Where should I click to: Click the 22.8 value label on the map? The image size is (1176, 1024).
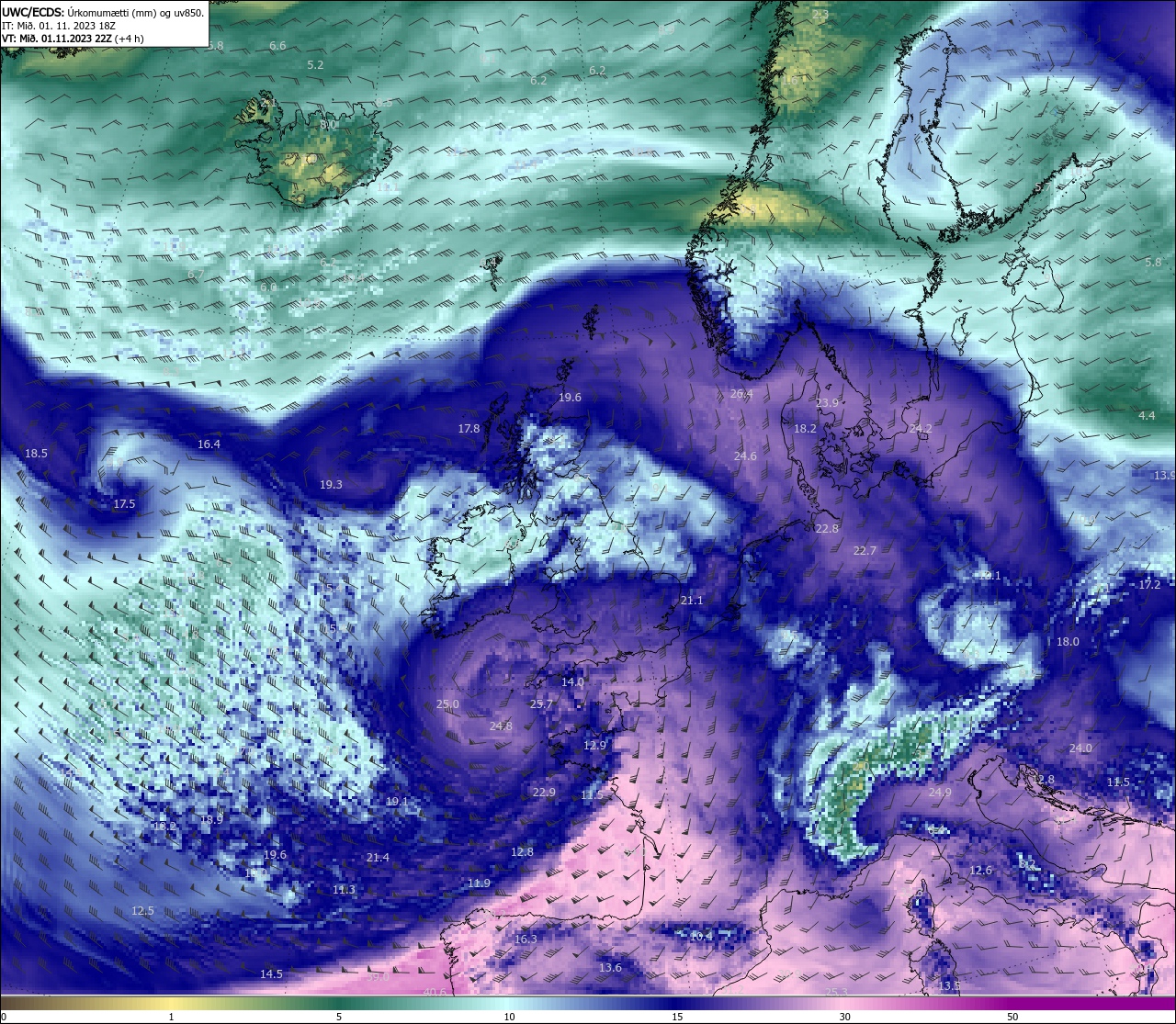pyautogui.click(x=827, y=529)
